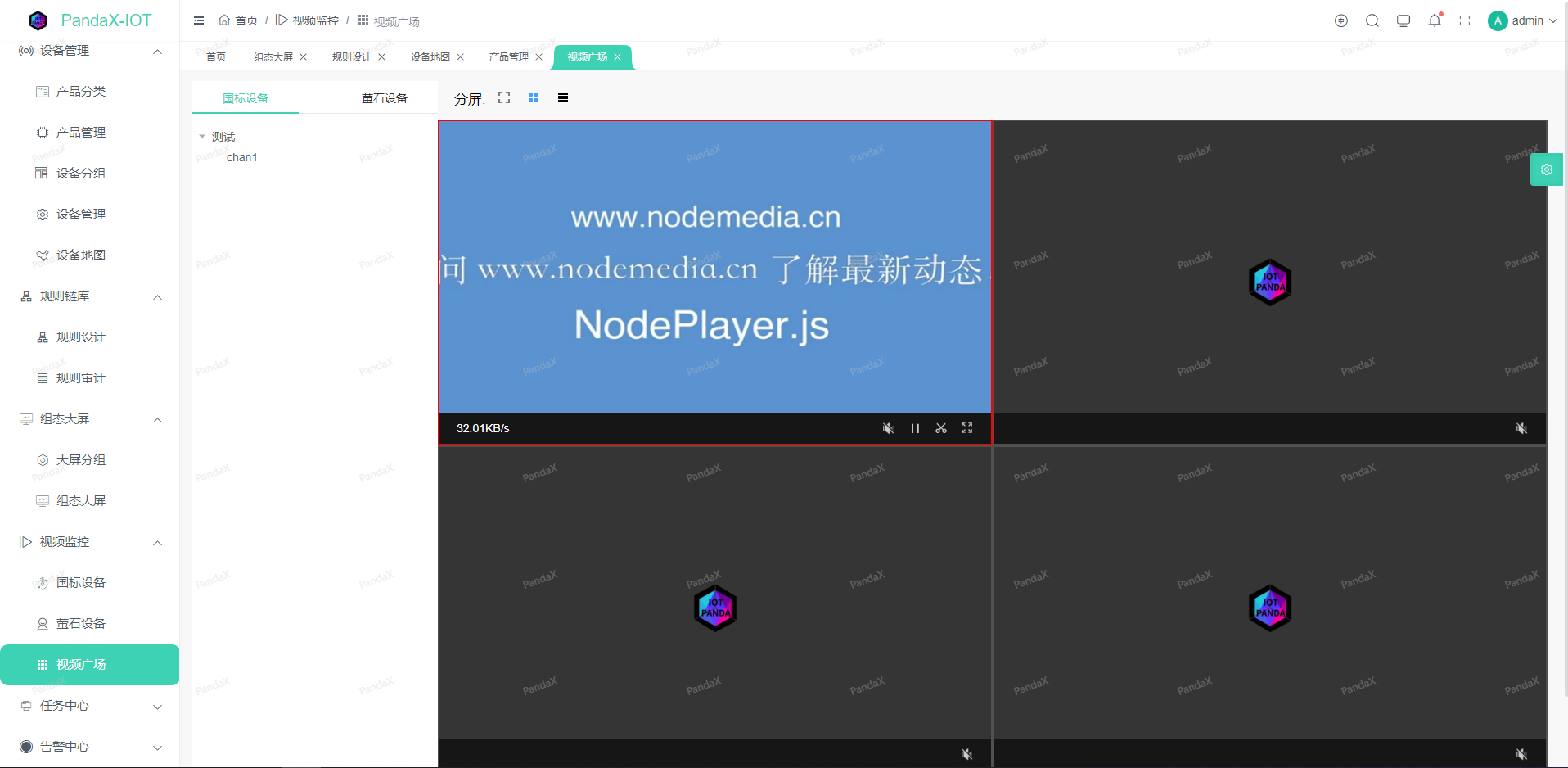Pause the playing nodemedia video
1568x768 pixels.
click(x=915, y=428)
